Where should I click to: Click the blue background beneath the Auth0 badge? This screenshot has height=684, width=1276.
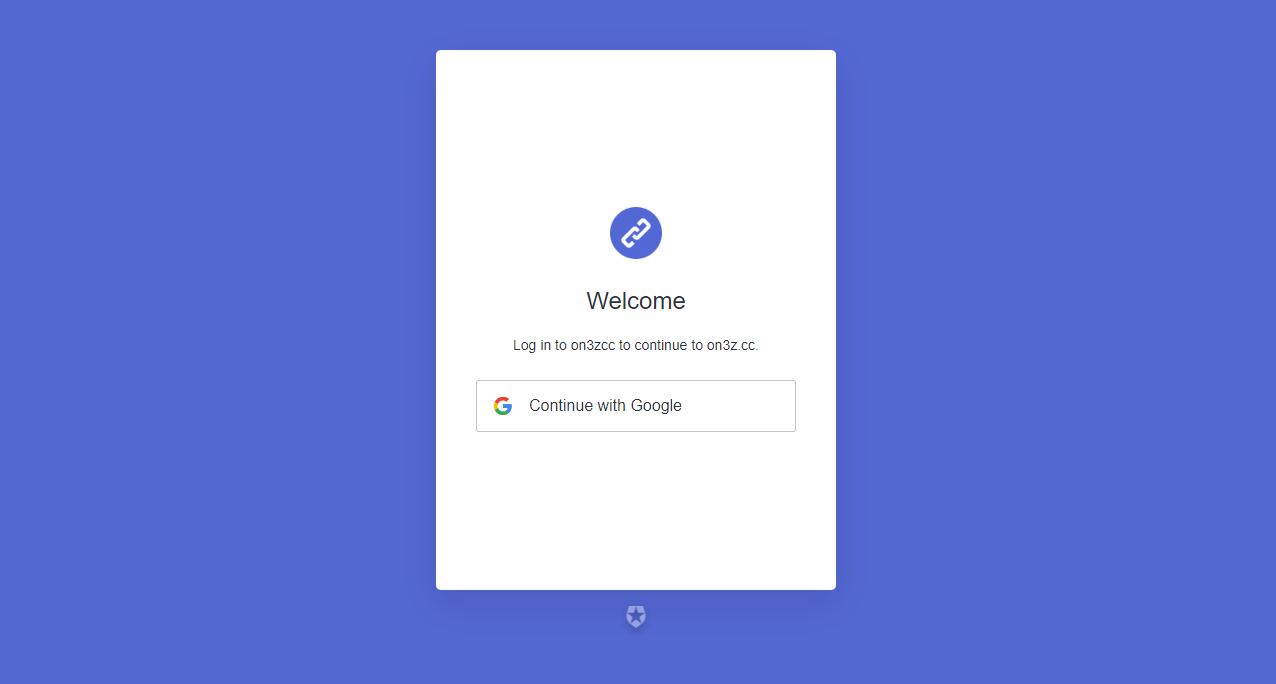pos(636,658)
